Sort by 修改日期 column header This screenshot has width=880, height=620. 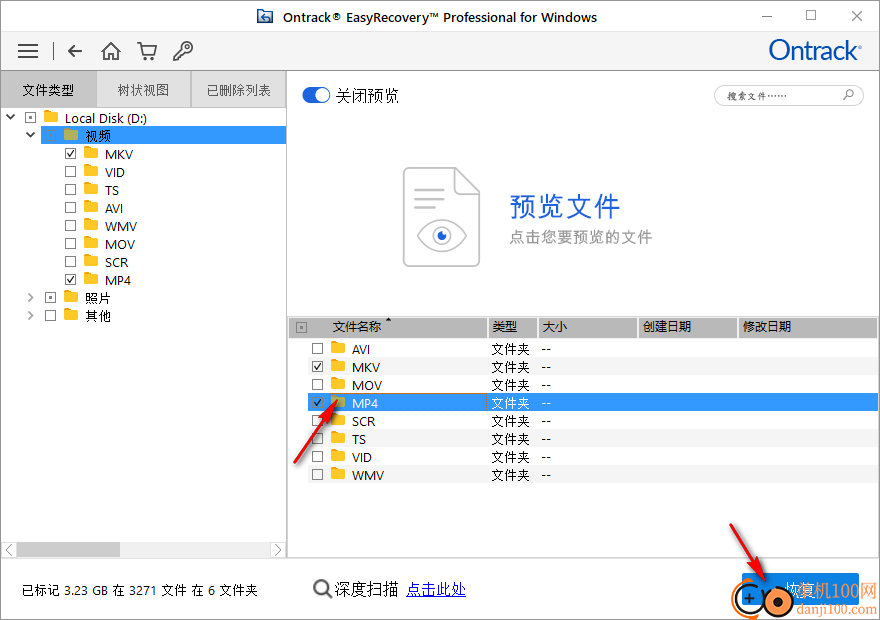(x=807, y=327)
